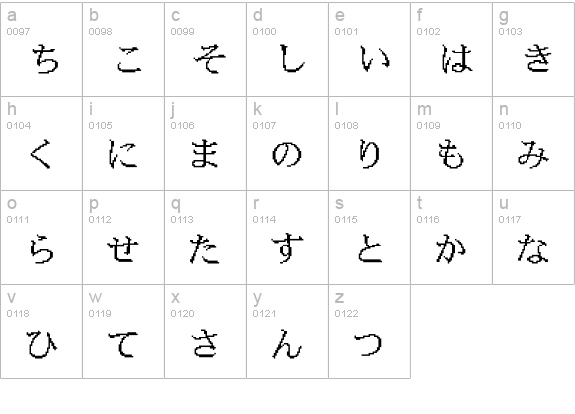
Task: Select the さ glyph labeled 0120
Action: point(205,343)
